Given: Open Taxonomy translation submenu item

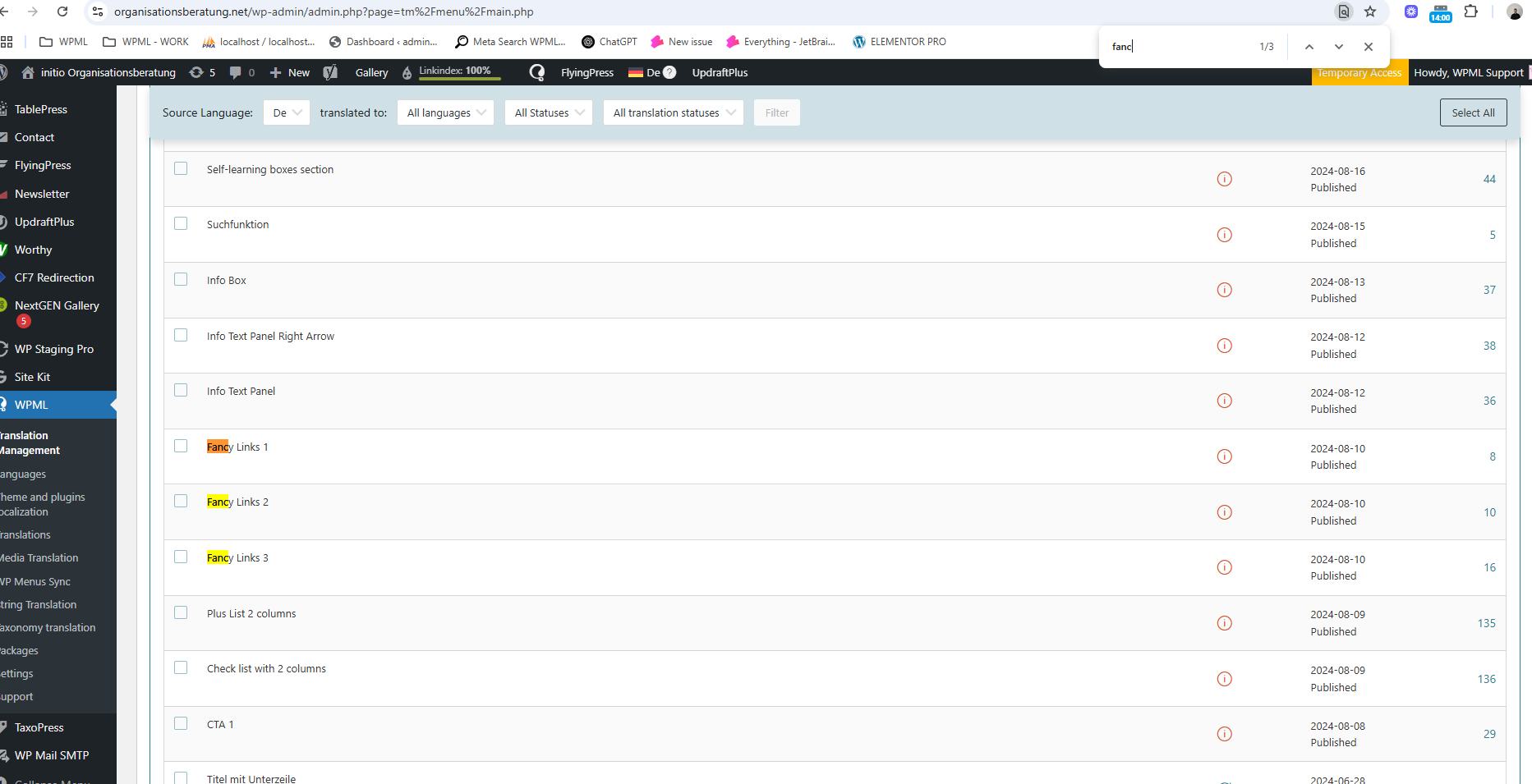Looking at the screenshot, I should point(48,627).
